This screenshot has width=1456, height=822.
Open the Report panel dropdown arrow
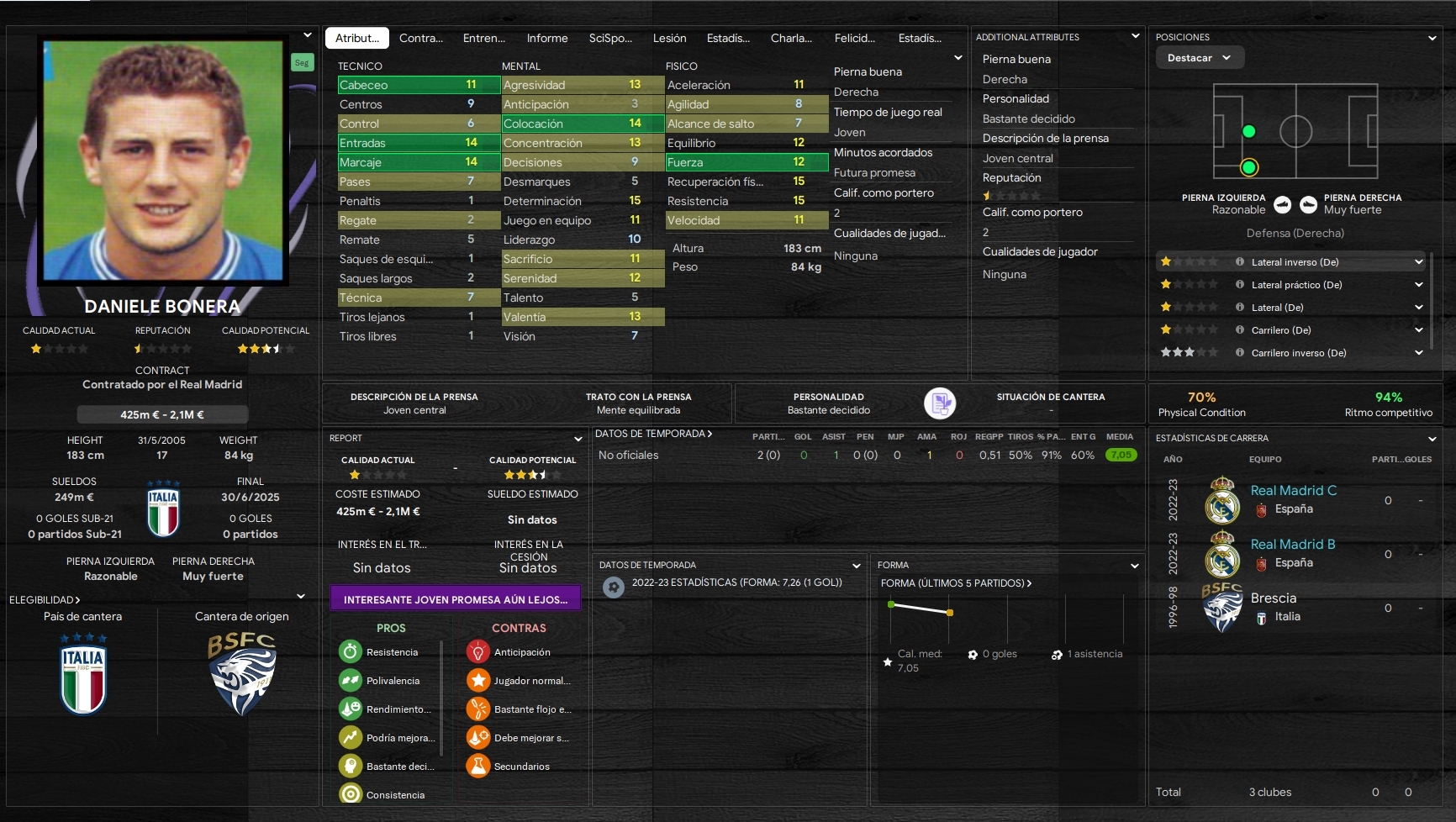578,439
